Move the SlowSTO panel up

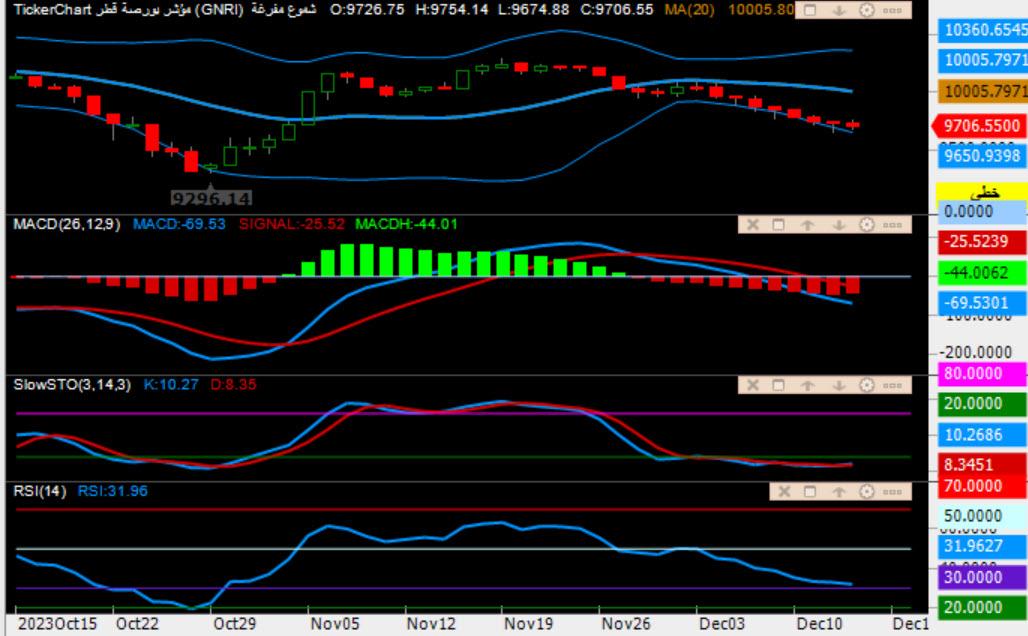[x=807, y=385]
